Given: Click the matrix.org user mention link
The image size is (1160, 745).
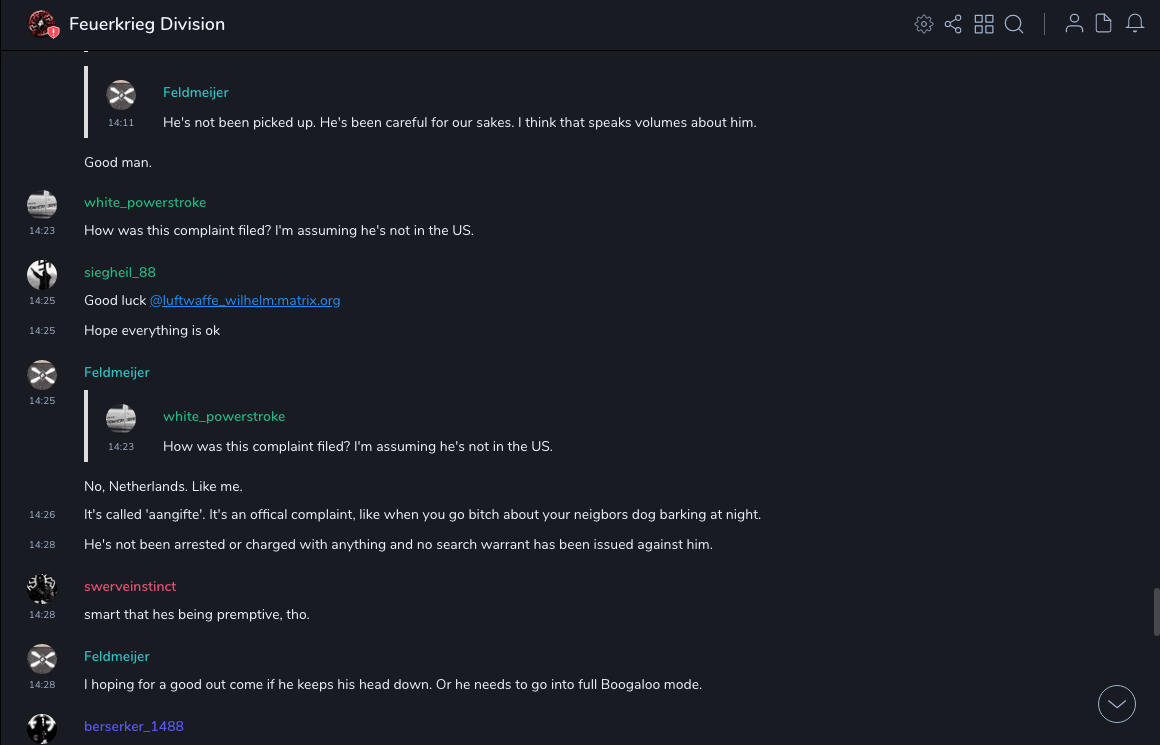Looking at the screenshot, I should coord(245,300).
